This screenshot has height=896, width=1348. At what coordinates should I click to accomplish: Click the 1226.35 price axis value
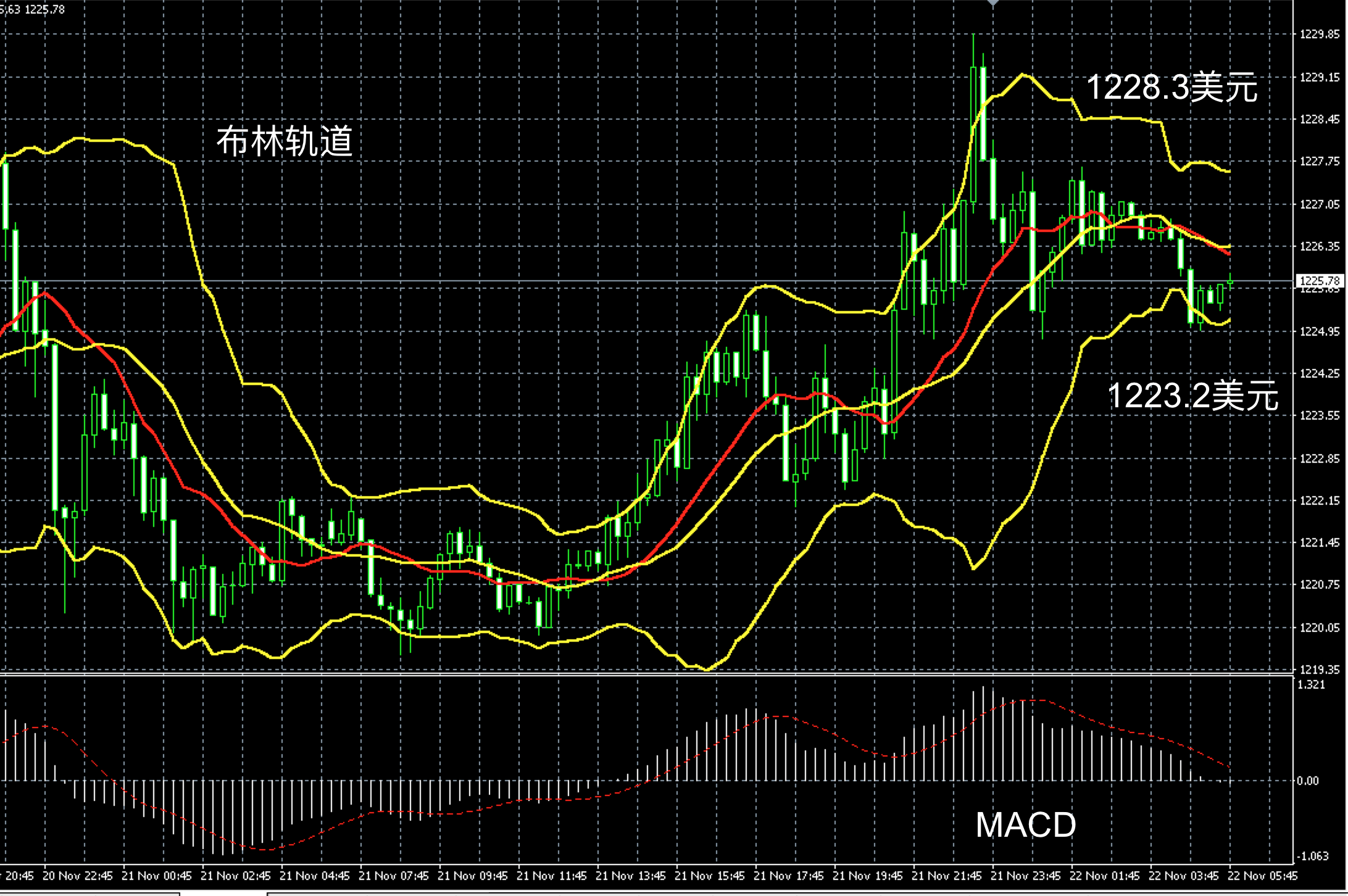tap(1320, 246)
